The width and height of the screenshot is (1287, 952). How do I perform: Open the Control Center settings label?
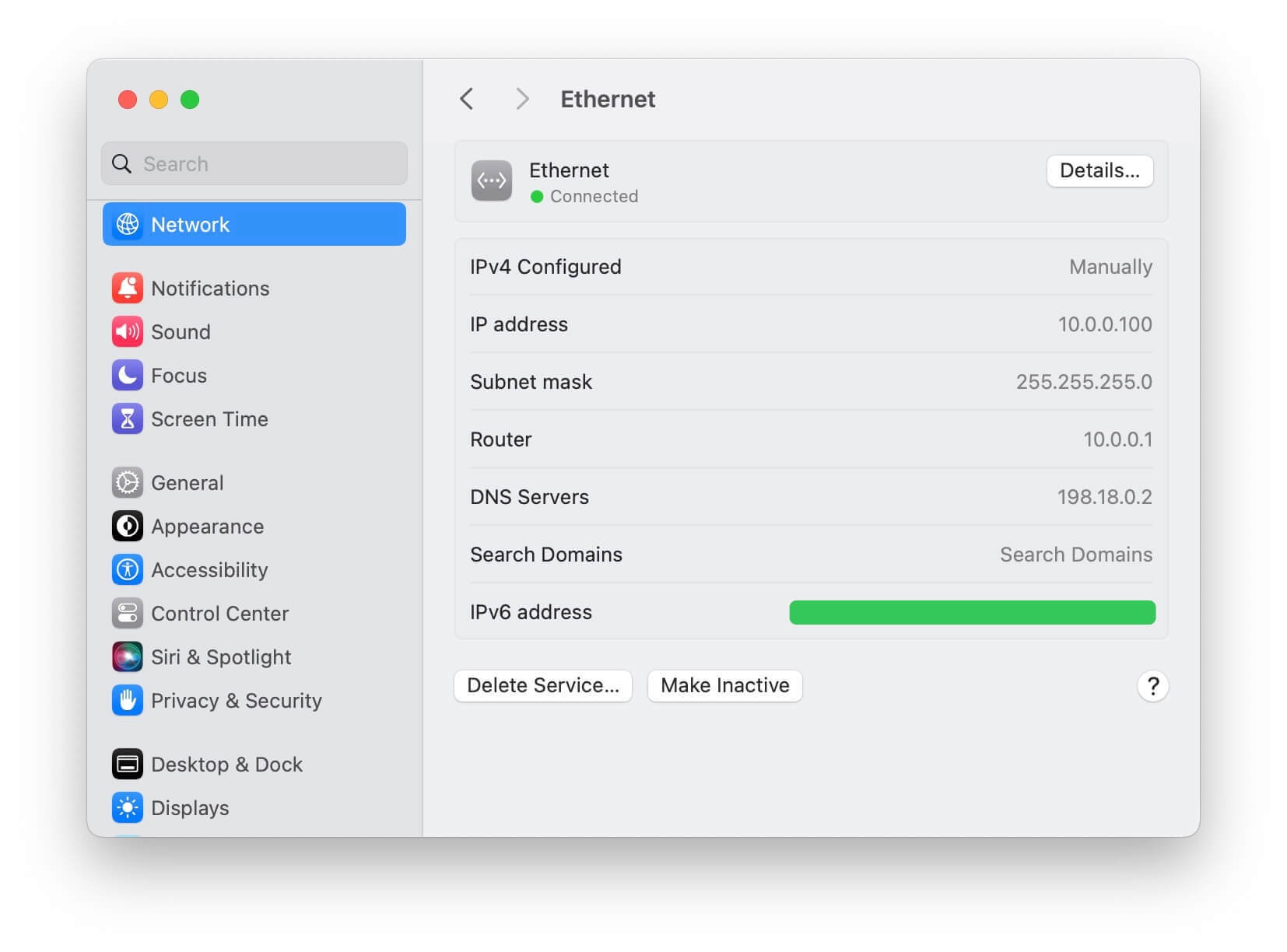(x=219, y=614)
